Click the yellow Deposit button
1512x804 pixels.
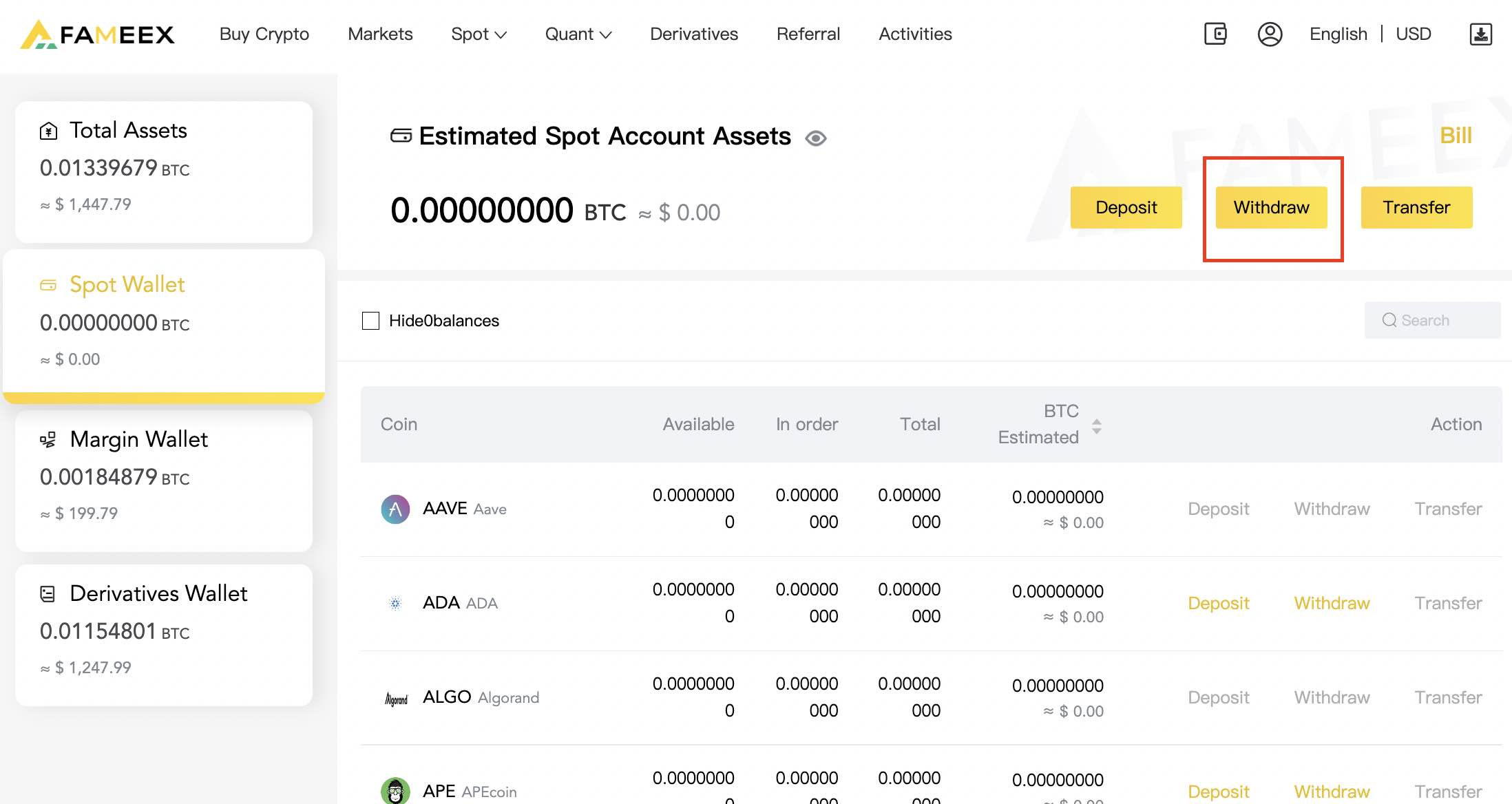point(1126,207)
